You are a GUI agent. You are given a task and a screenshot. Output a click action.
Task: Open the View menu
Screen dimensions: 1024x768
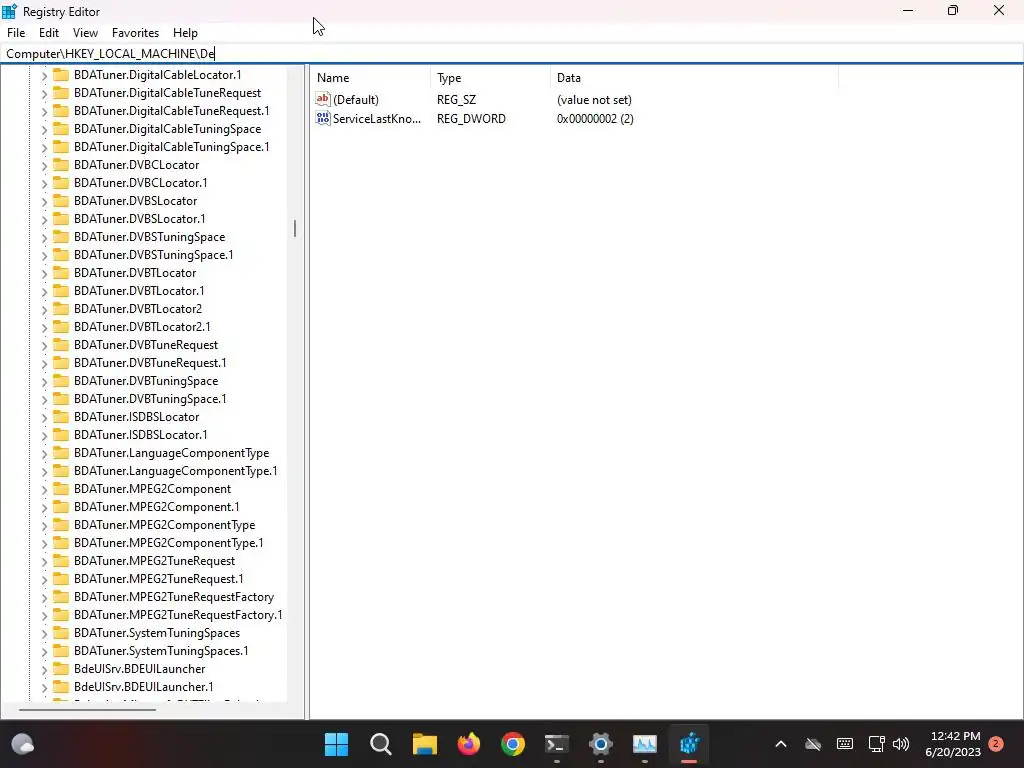[85, 33]
